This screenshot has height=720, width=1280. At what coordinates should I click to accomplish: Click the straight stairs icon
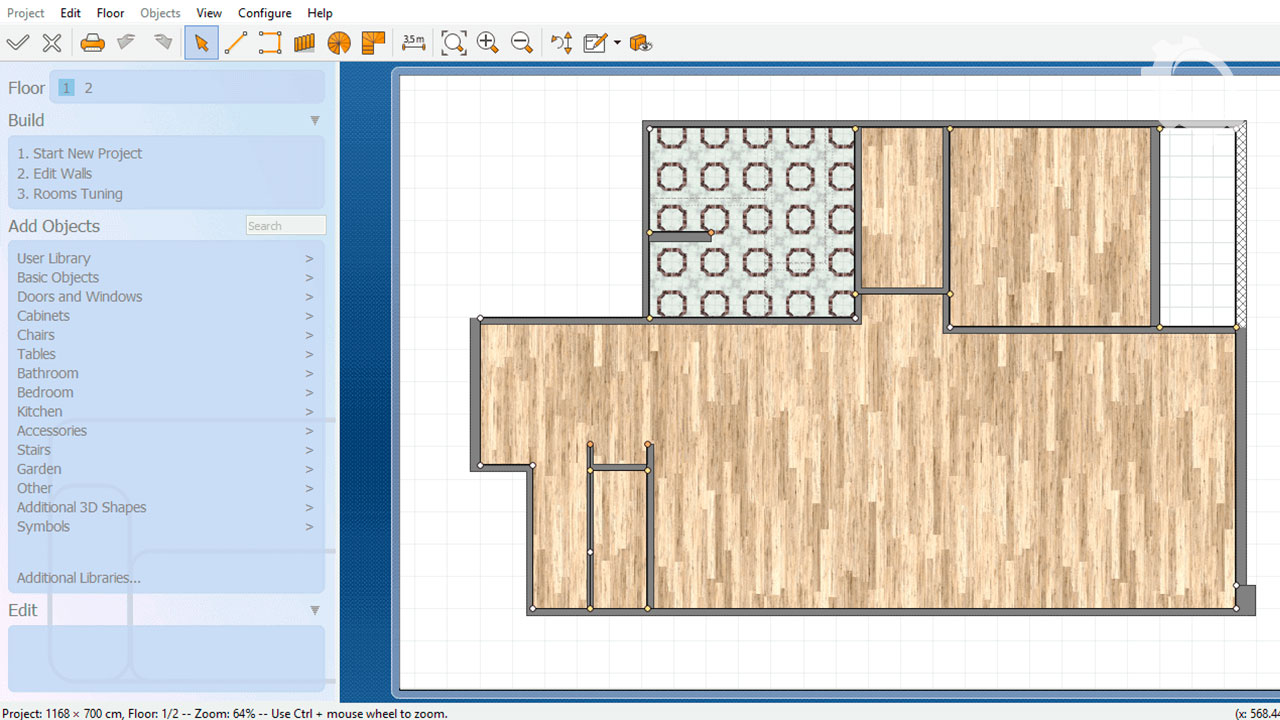(305, 43)
